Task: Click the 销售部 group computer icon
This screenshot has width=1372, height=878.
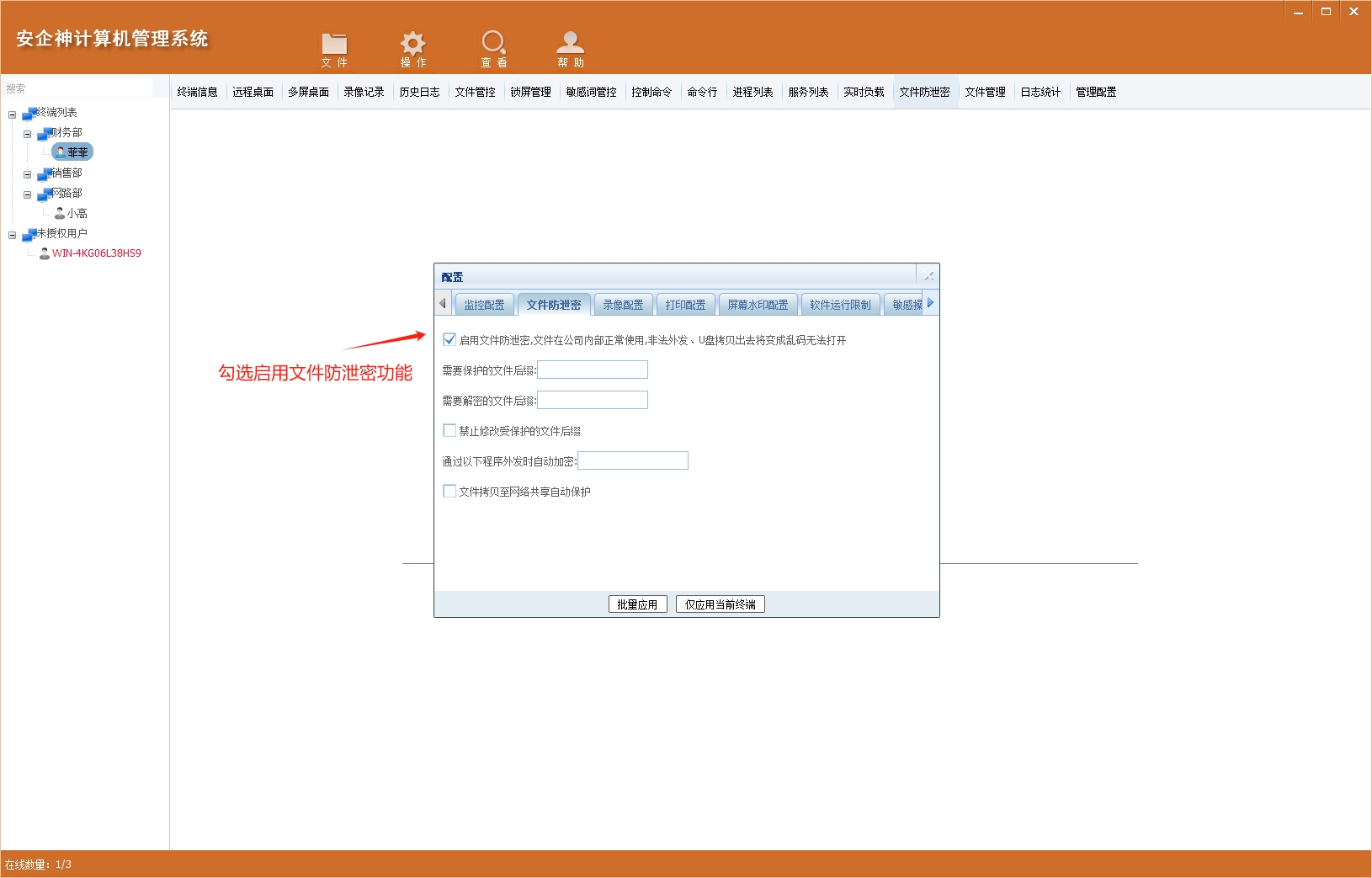Action: pos(45,173)
